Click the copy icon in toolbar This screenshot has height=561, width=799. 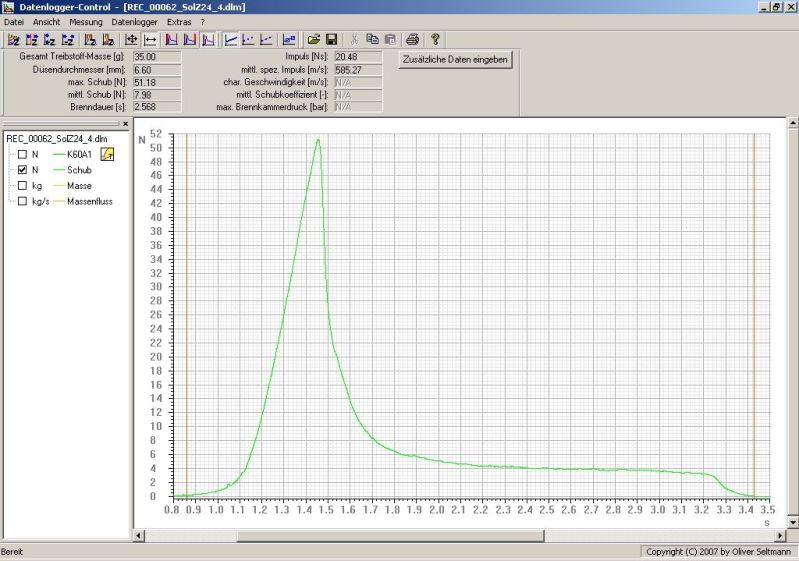click(x=372, y=40)
